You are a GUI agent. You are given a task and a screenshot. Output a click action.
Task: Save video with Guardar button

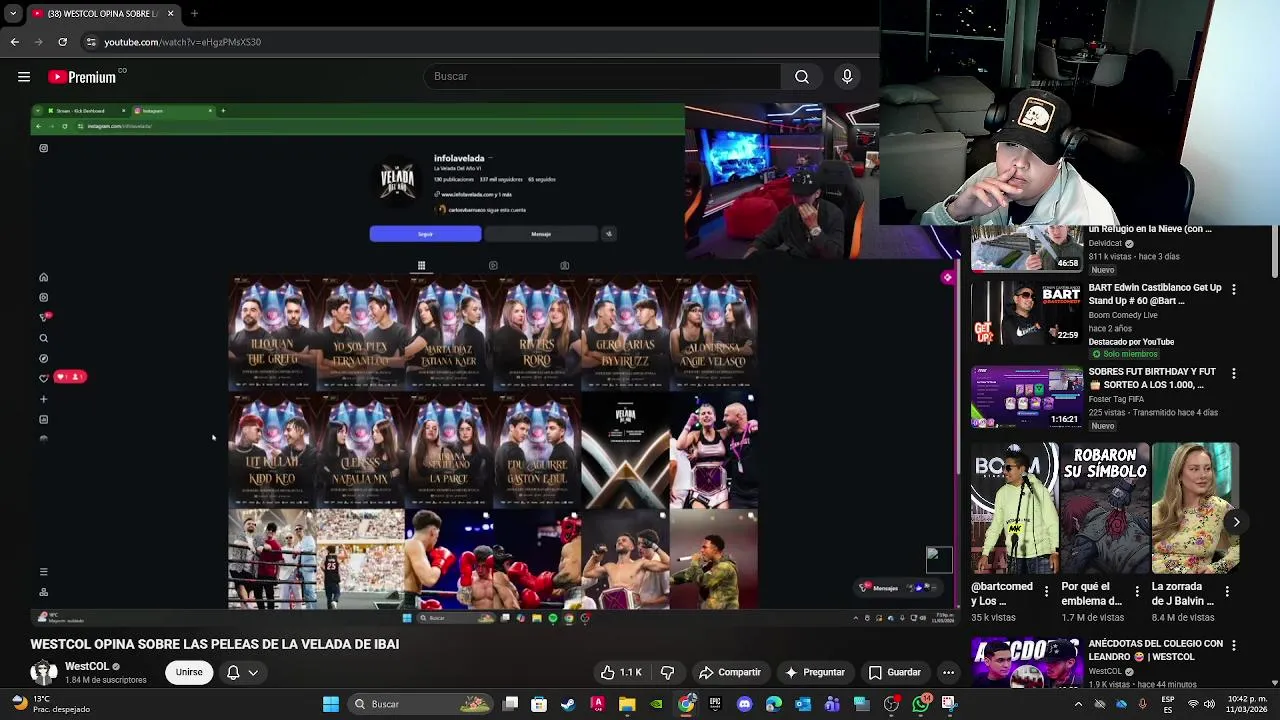click(895, 672)
